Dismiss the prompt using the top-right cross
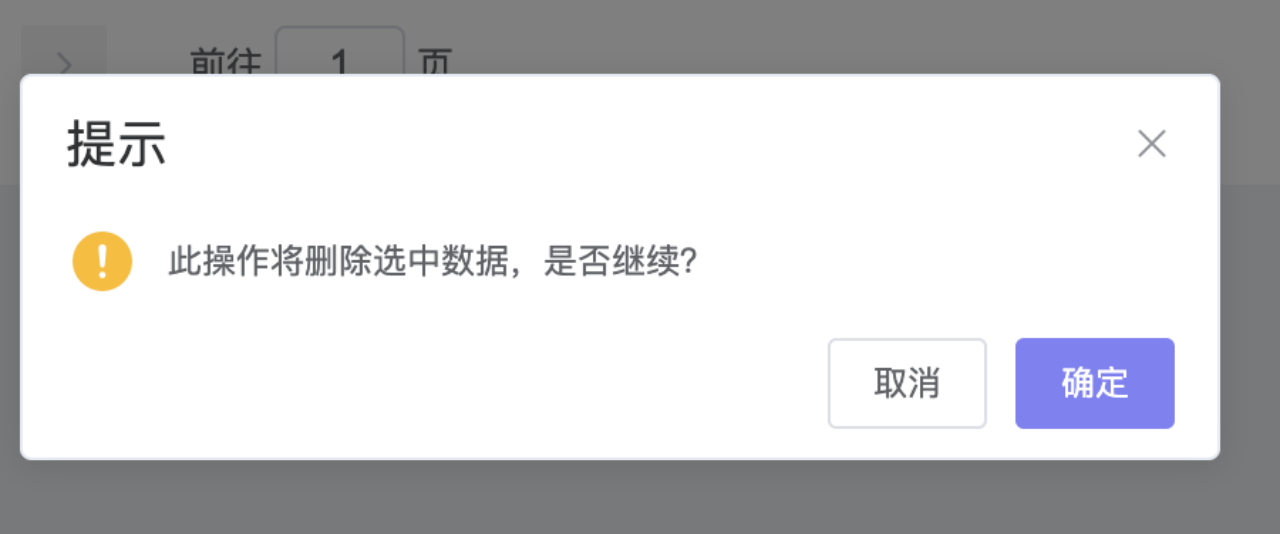This screenshot has width=1280, height=534. [1152, 144]
